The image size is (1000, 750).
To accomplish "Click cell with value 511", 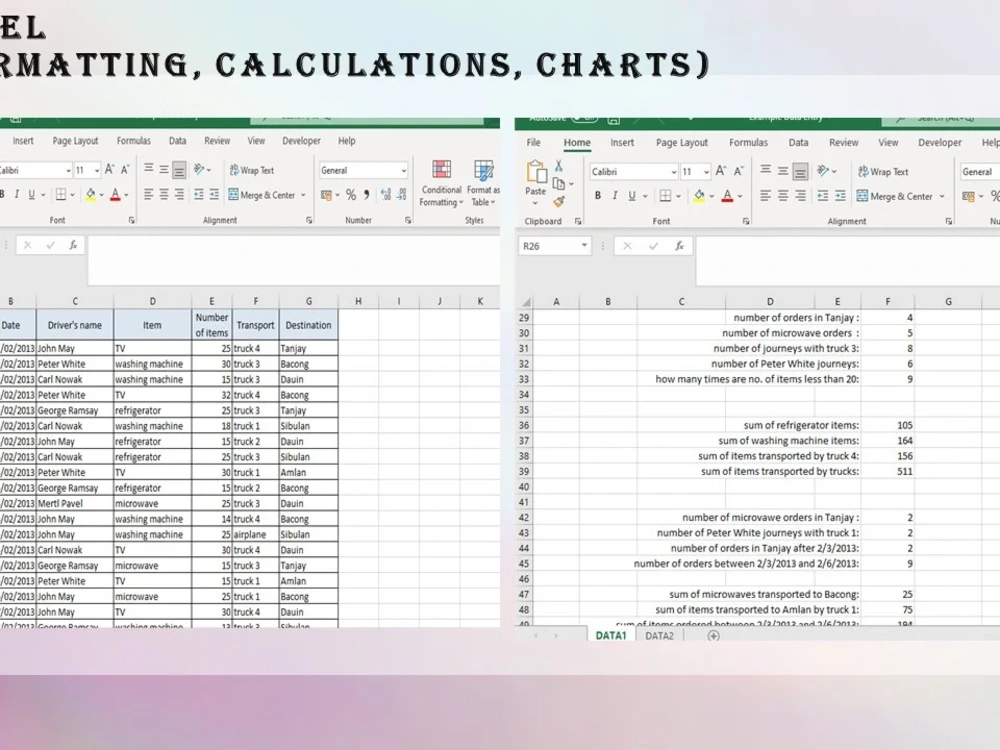I will (888, 471).
